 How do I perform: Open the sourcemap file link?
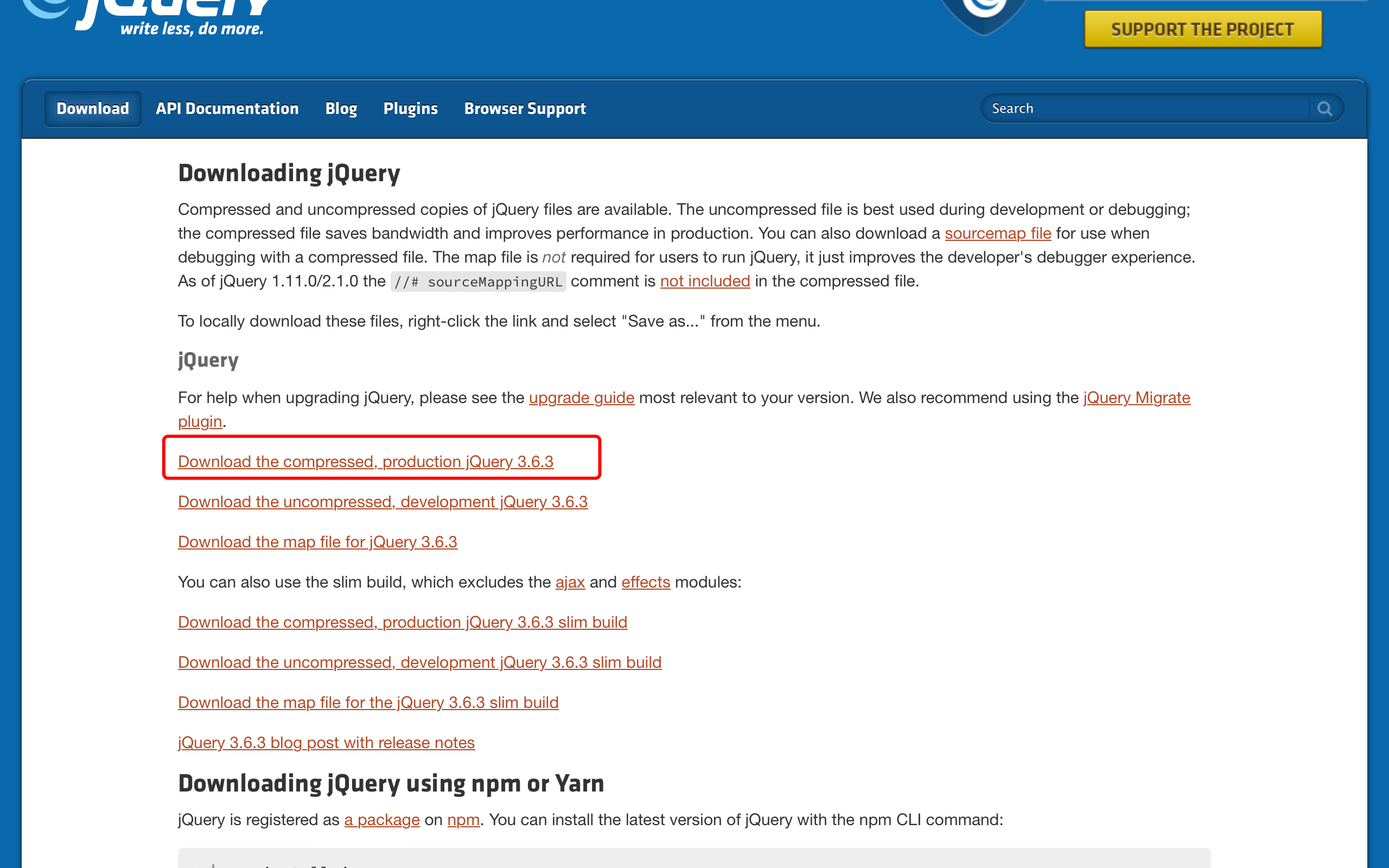click(x=998, y=233)
